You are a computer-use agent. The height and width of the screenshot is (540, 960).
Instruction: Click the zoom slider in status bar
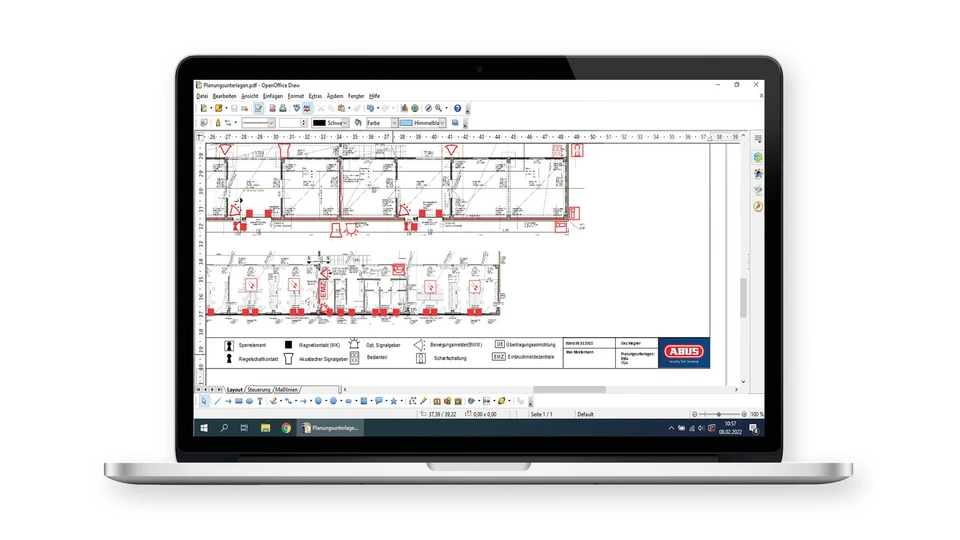718,414
